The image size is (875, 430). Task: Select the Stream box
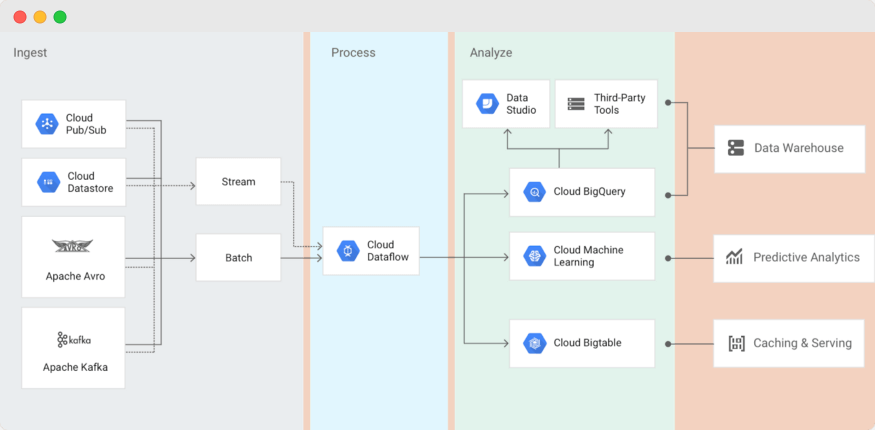238,181
